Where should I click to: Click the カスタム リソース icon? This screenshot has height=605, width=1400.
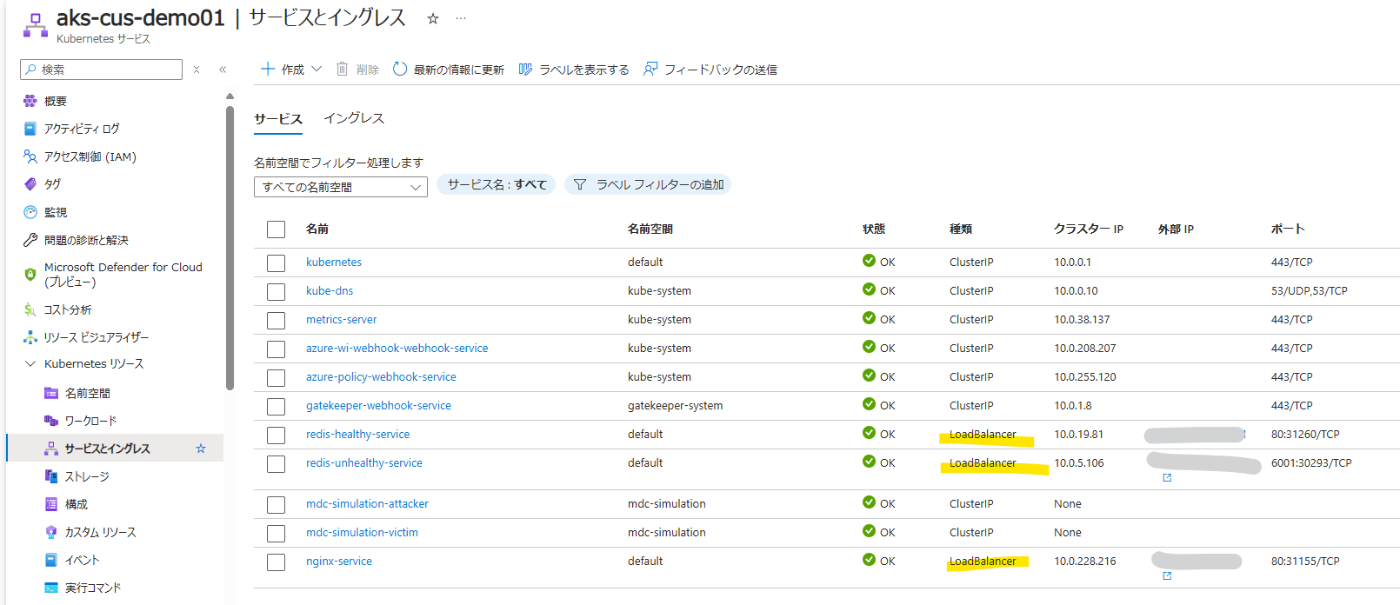pos(51,532)
